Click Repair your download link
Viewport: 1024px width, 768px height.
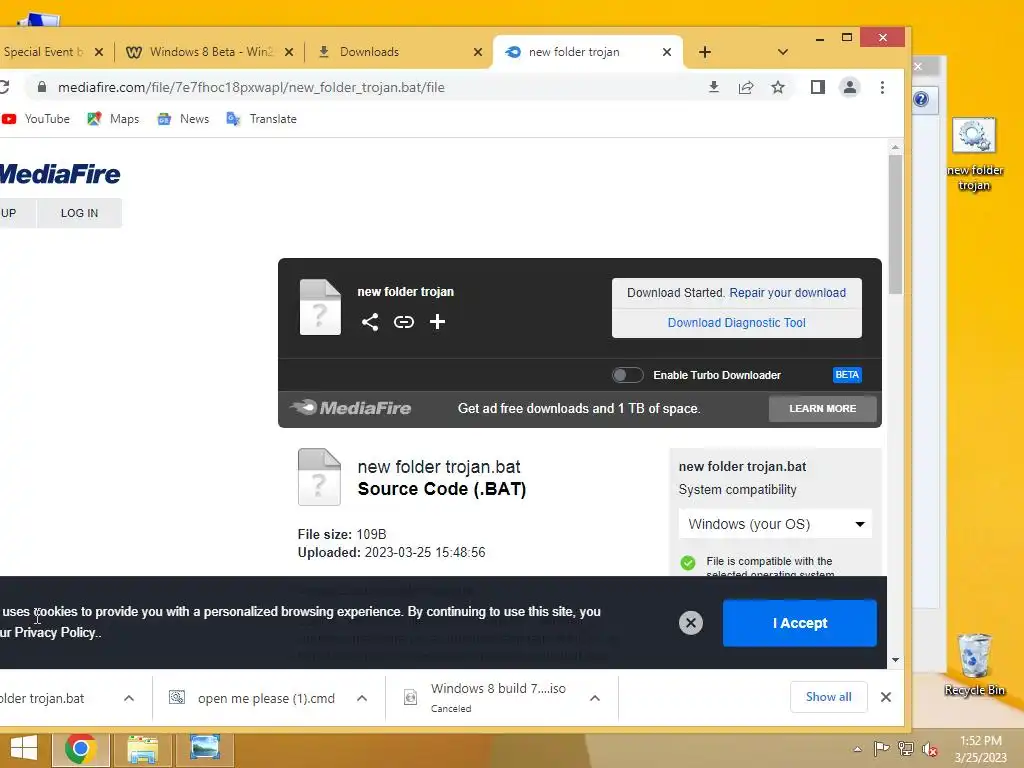click(x=788, y=293)
